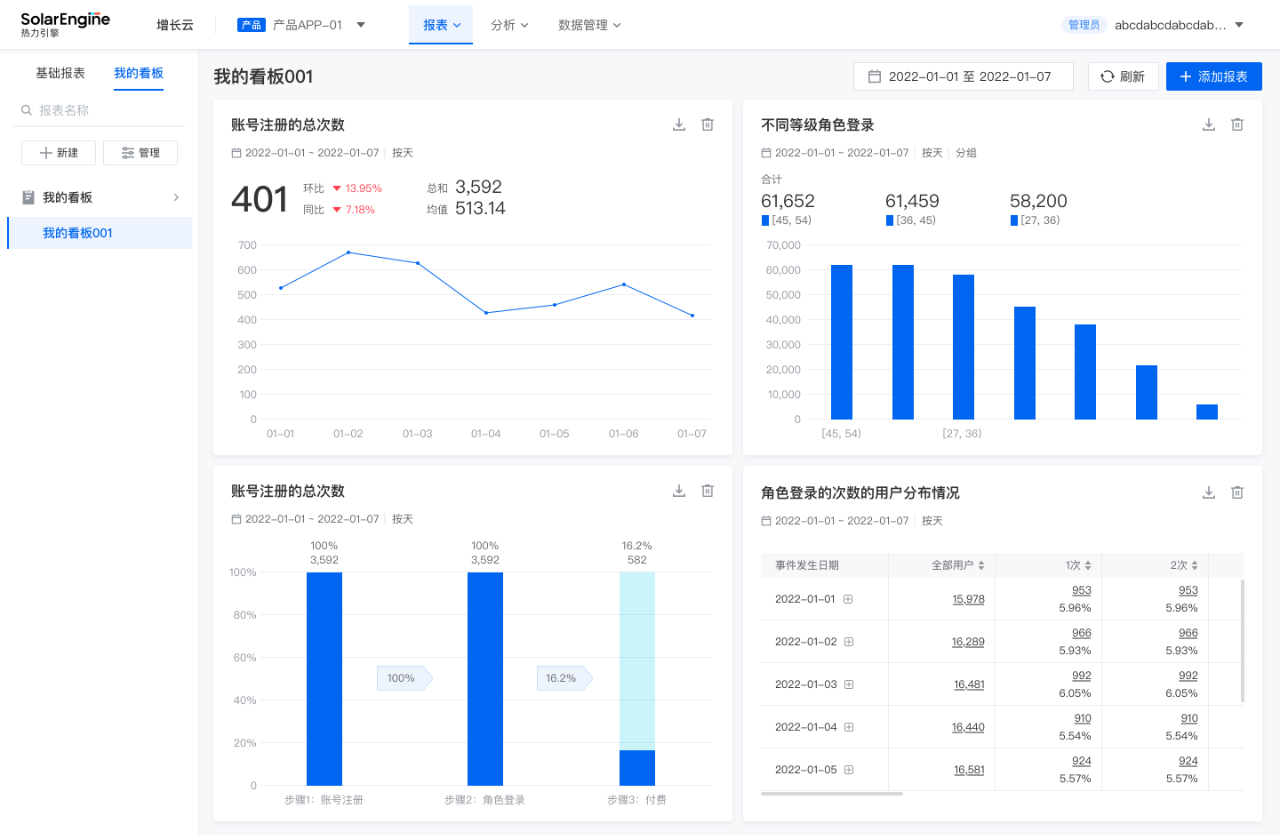Click the 添加报表 button

point(1213,77)
